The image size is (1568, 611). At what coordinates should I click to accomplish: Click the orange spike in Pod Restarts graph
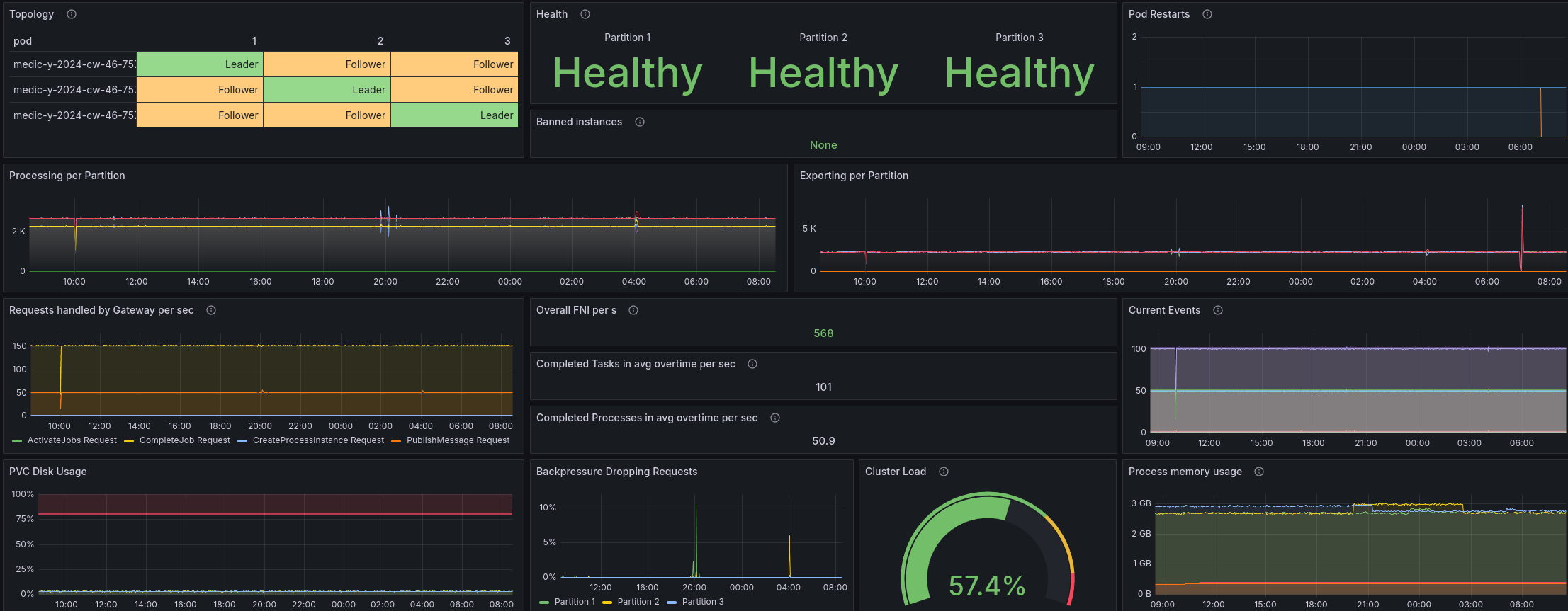1540,112
